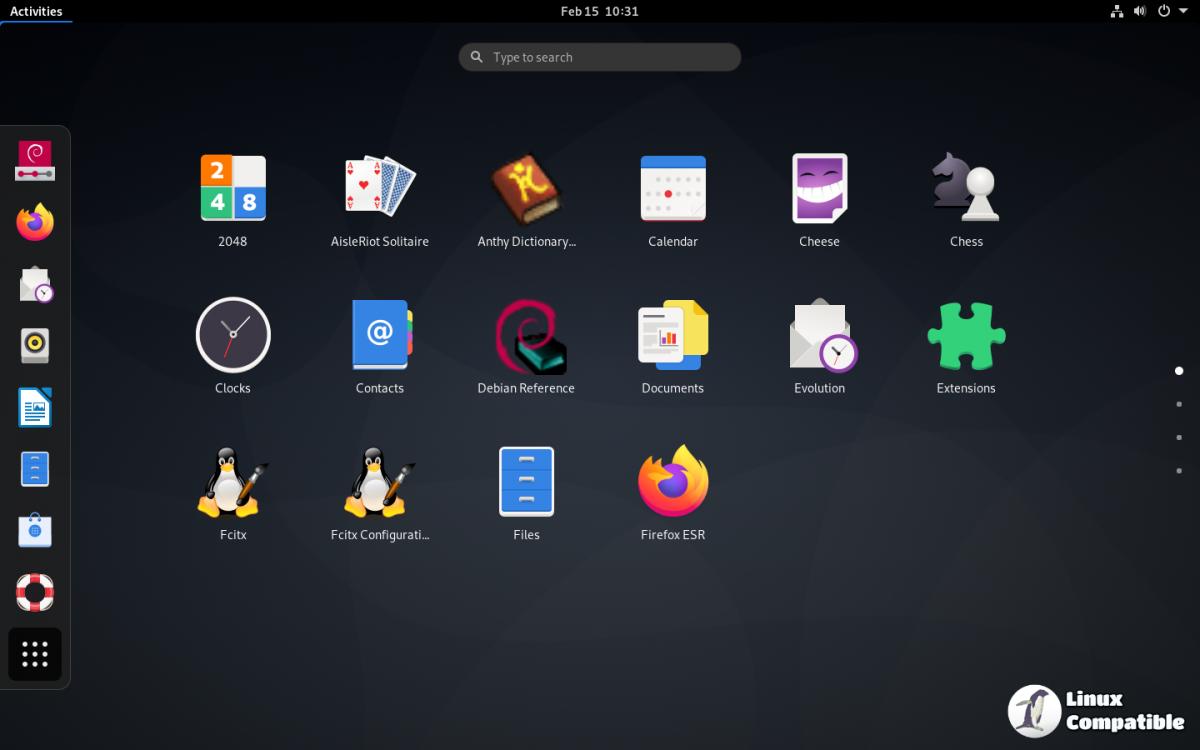Open the 2048 game
This screenshot has height=750, width=1200.
233,189
